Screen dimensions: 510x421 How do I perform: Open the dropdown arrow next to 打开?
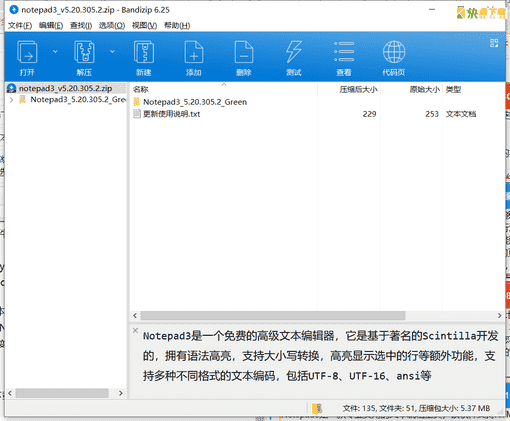click(x=55, y=51)
